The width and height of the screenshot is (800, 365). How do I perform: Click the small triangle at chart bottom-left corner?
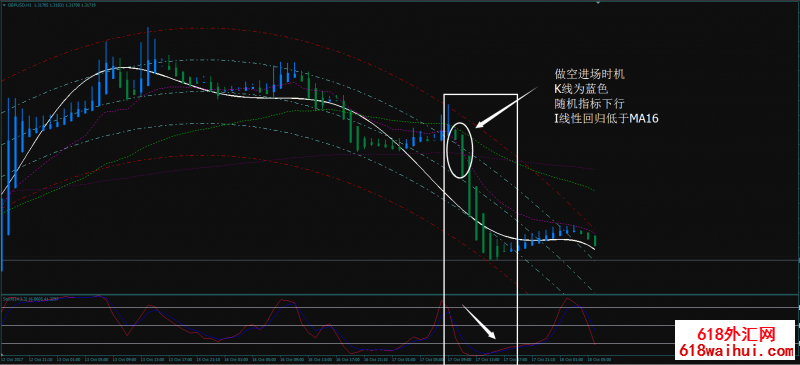[2, 354]
